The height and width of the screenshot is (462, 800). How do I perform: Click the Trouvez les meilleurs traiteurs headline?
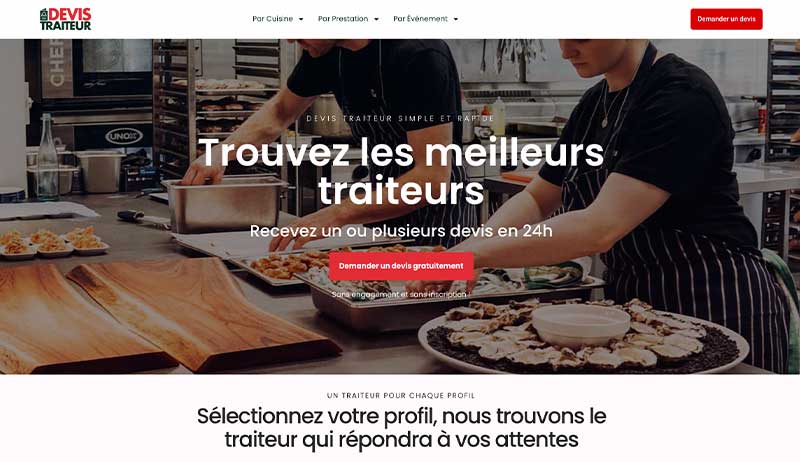tap(401, 171)
